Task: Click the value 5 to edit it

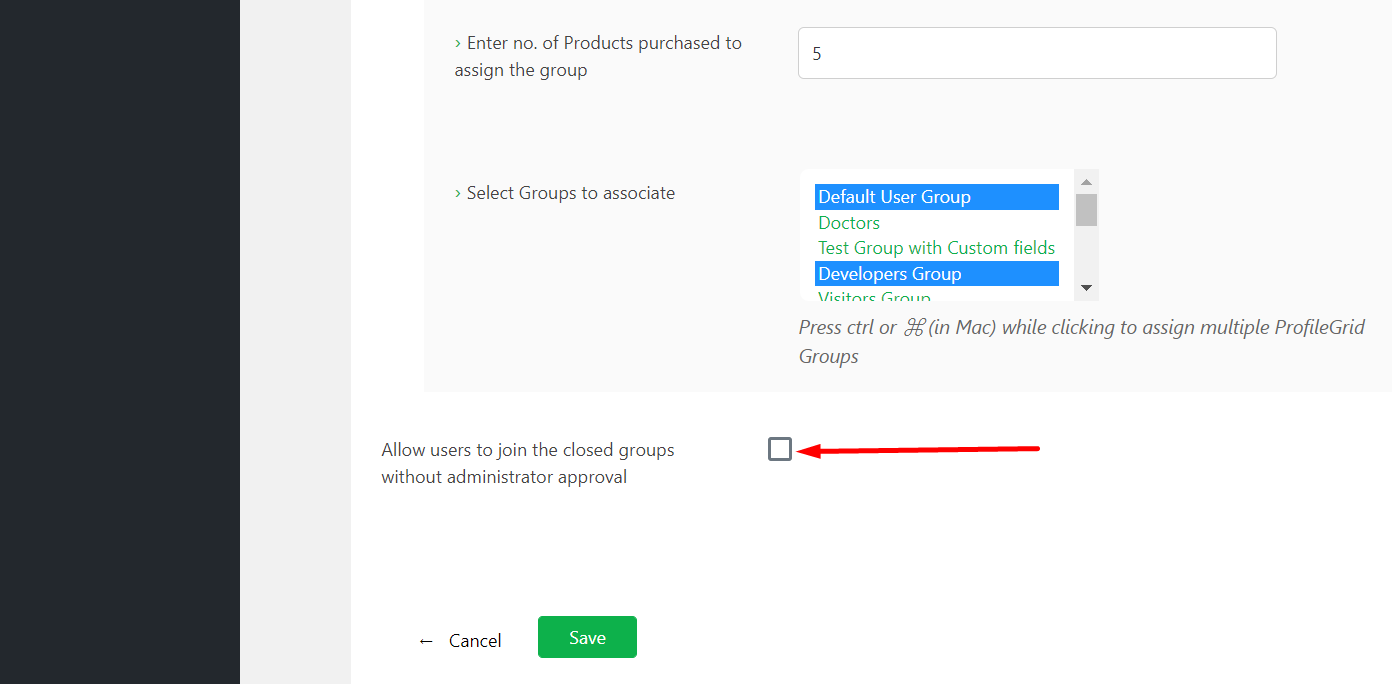Action: pos(817,53)
